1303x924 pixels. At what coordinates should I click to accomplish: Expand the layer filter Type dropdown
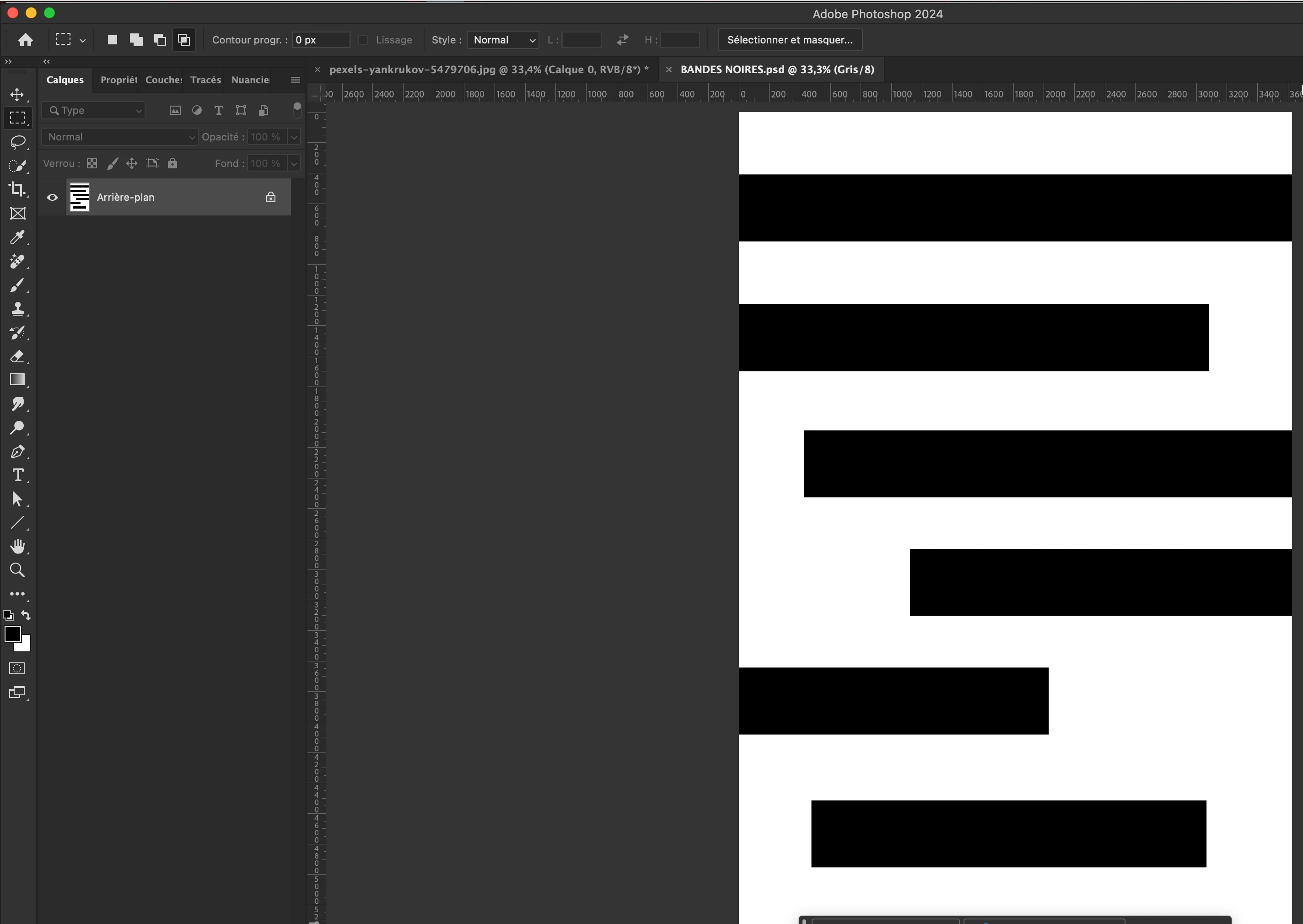(x=94, y=110)
